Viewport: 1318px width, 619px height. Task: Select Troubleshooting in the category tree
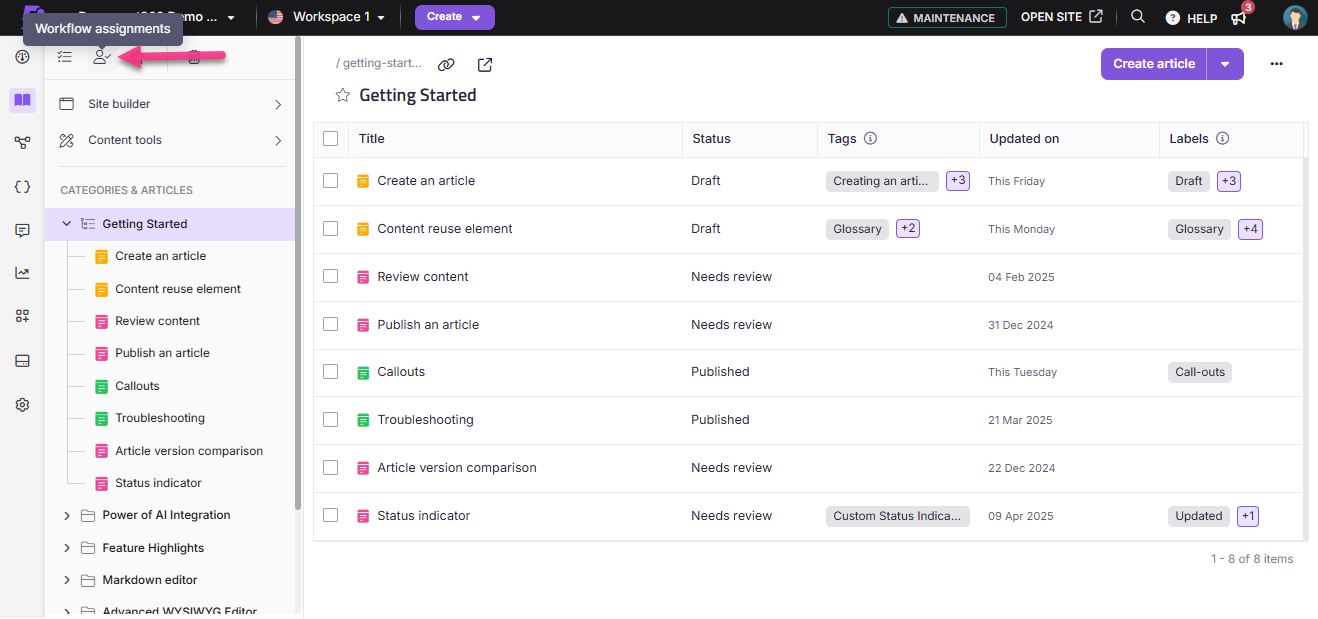pos(160,418)
